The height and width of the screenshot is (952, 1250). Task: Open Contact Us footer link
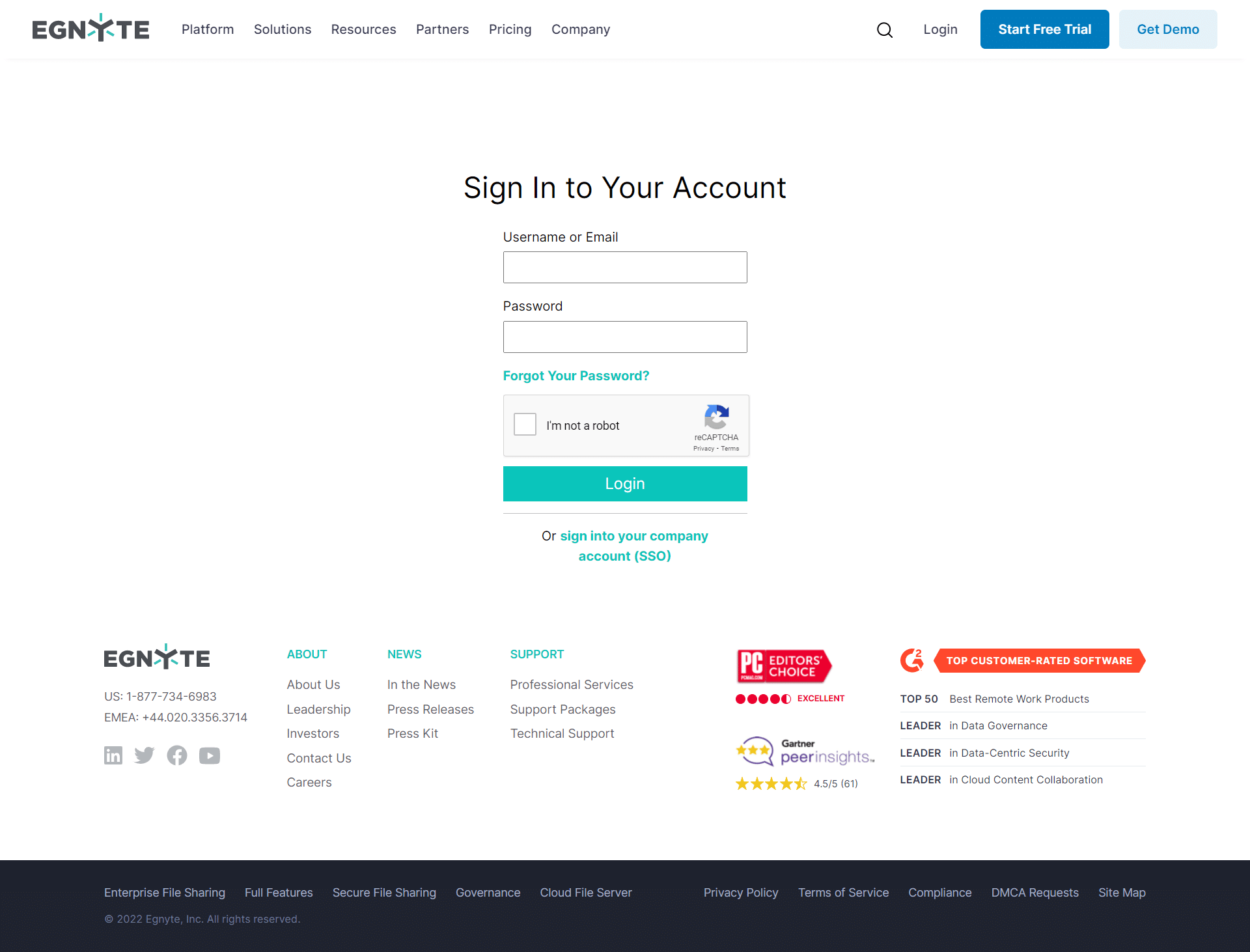click(319, 758)
